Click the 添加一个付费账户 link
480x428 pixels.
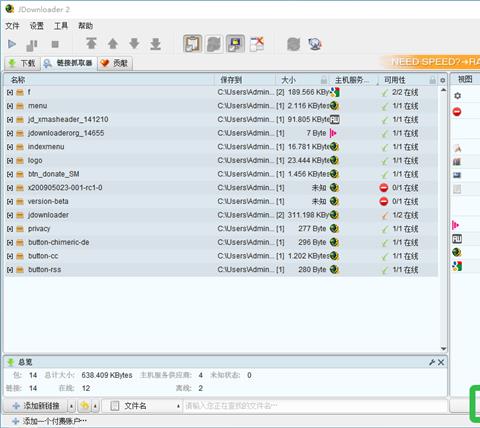[x=49, y=421]
